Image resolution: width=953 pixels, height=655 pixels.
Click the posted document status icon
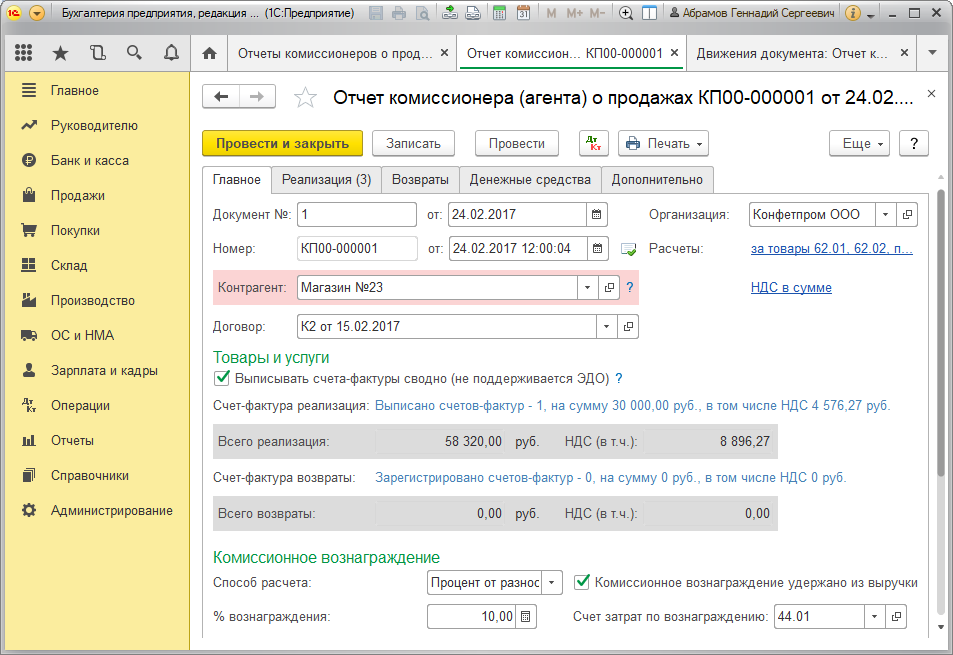pos(628,249)
